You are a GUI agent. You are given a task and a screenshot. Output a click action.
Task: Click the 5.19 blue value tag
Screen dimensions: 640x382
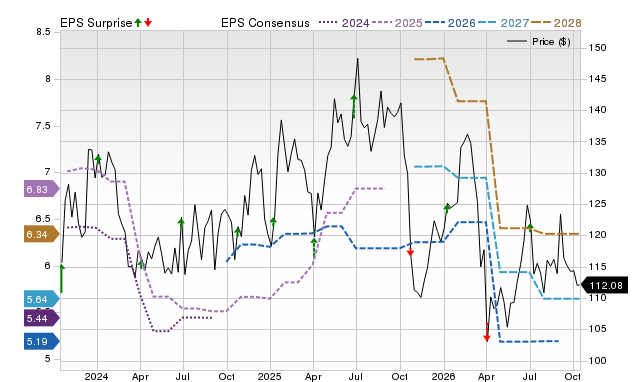coord(42,341)
